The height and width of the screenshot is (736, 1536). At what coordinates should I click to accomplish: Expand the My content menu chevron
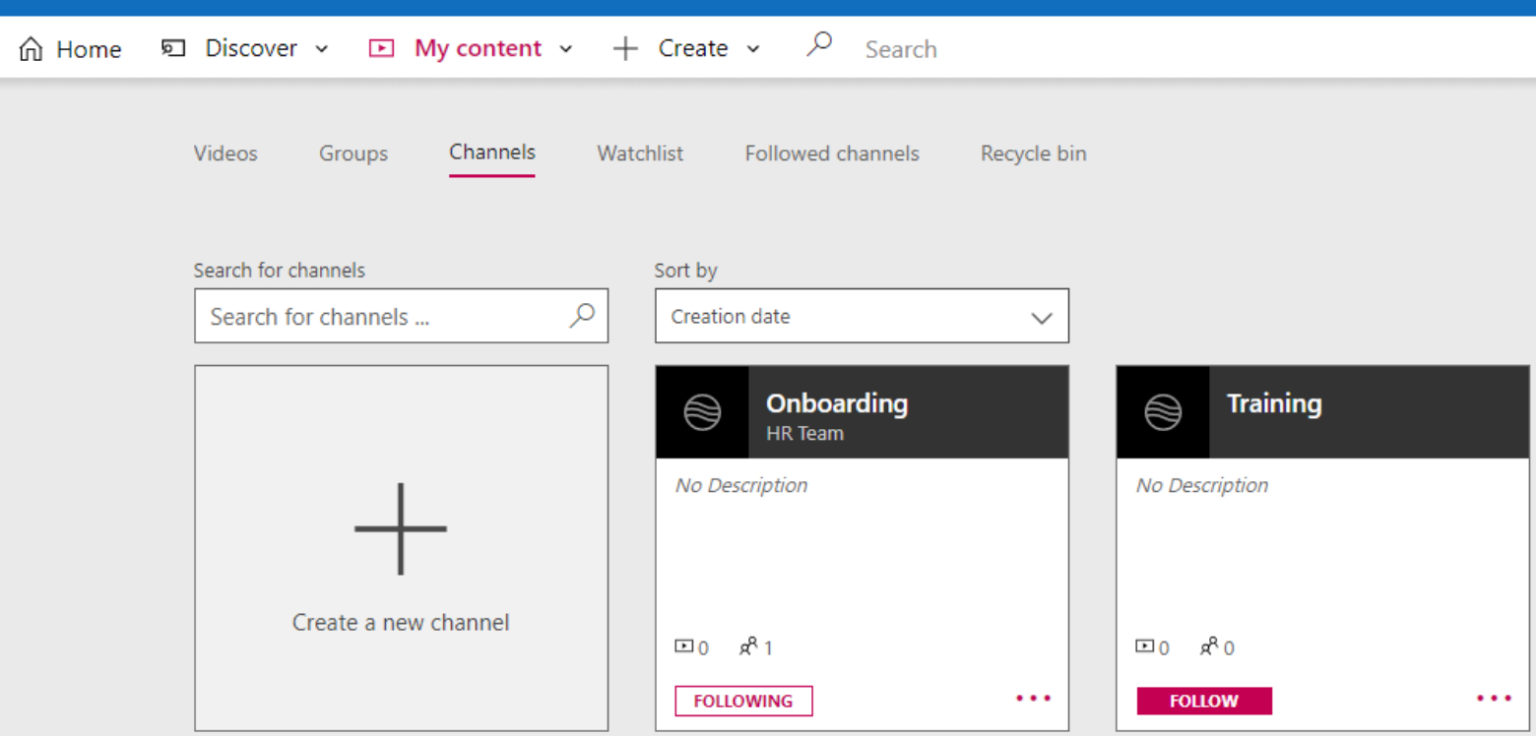(x=565, y=49)
